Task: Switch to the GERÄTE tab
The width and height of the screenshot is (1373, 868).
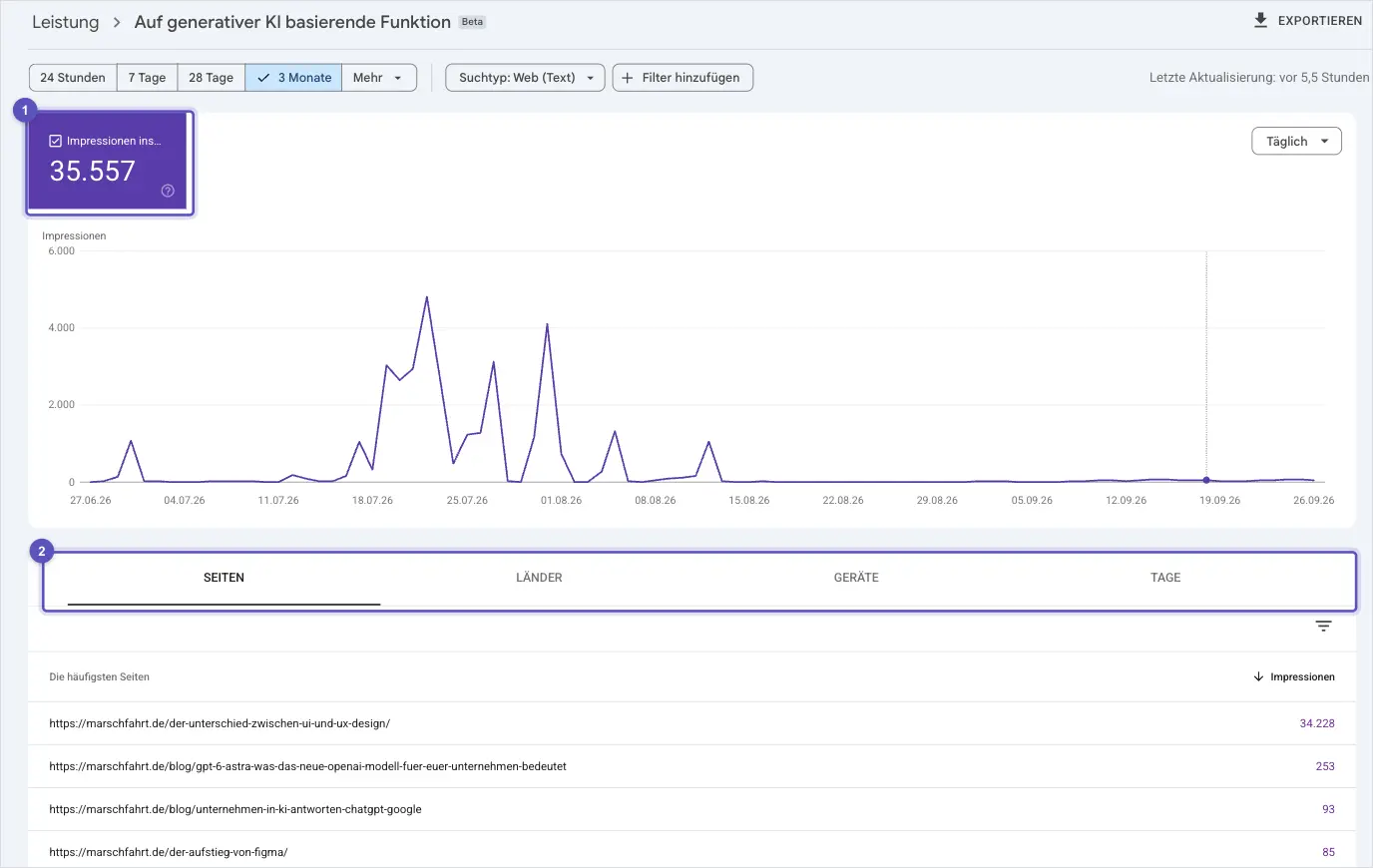Action: pos(856,578)
